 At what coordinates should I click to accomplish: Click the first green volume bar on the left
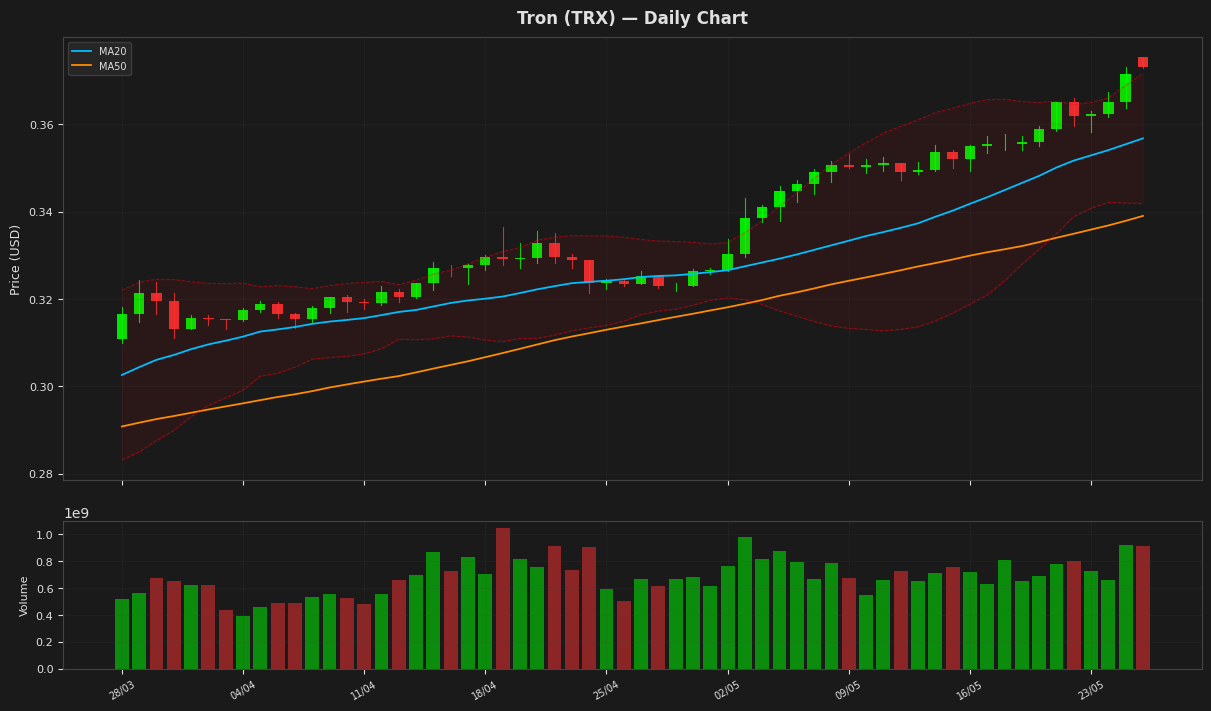(x=122, y=634)
